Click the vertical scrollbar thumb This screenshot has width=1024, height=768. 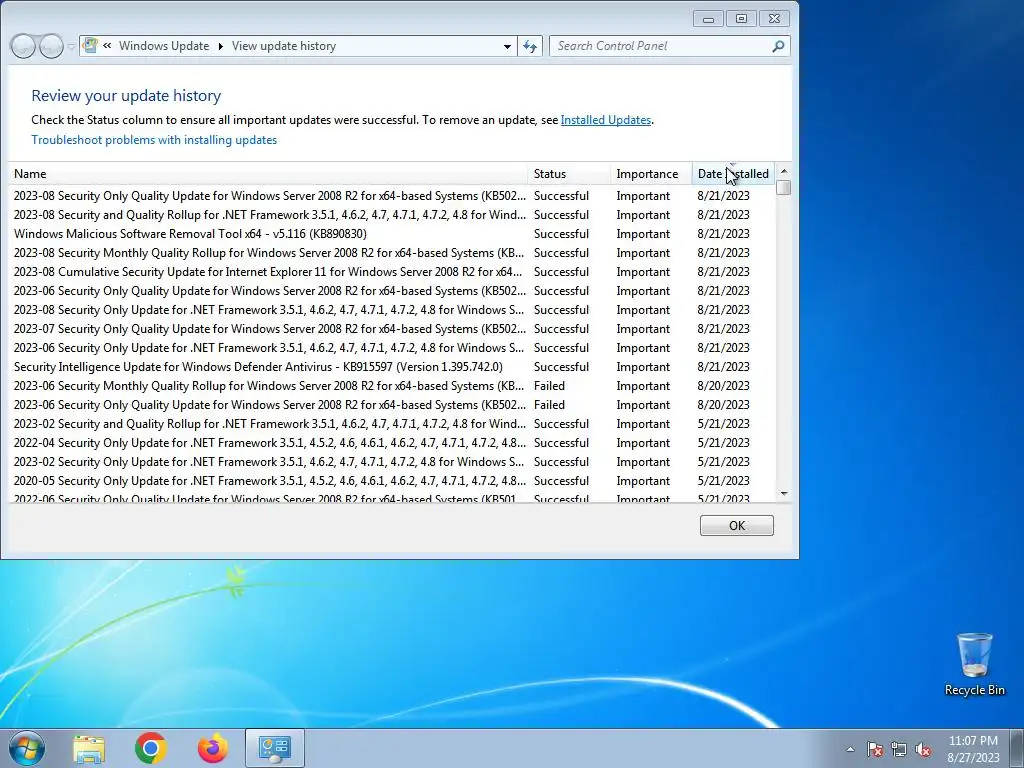tap(784, 187)
